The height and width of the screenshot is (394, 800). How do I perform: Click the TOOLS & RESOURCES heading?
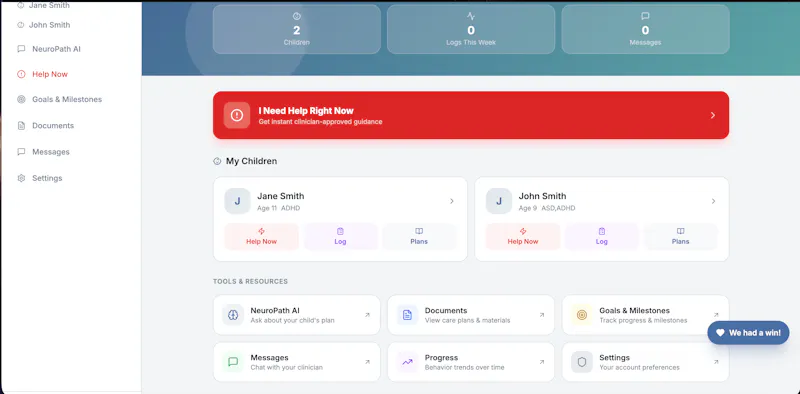tap(251, 281)
